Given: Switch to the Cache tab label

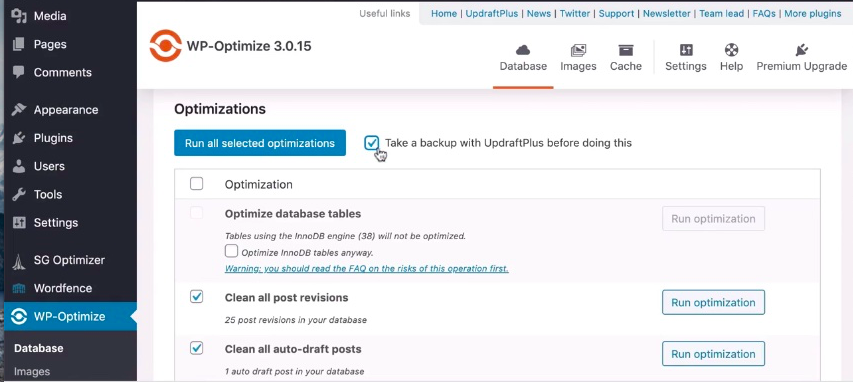Looking at the screenshot, I should [x=626, y=66].
